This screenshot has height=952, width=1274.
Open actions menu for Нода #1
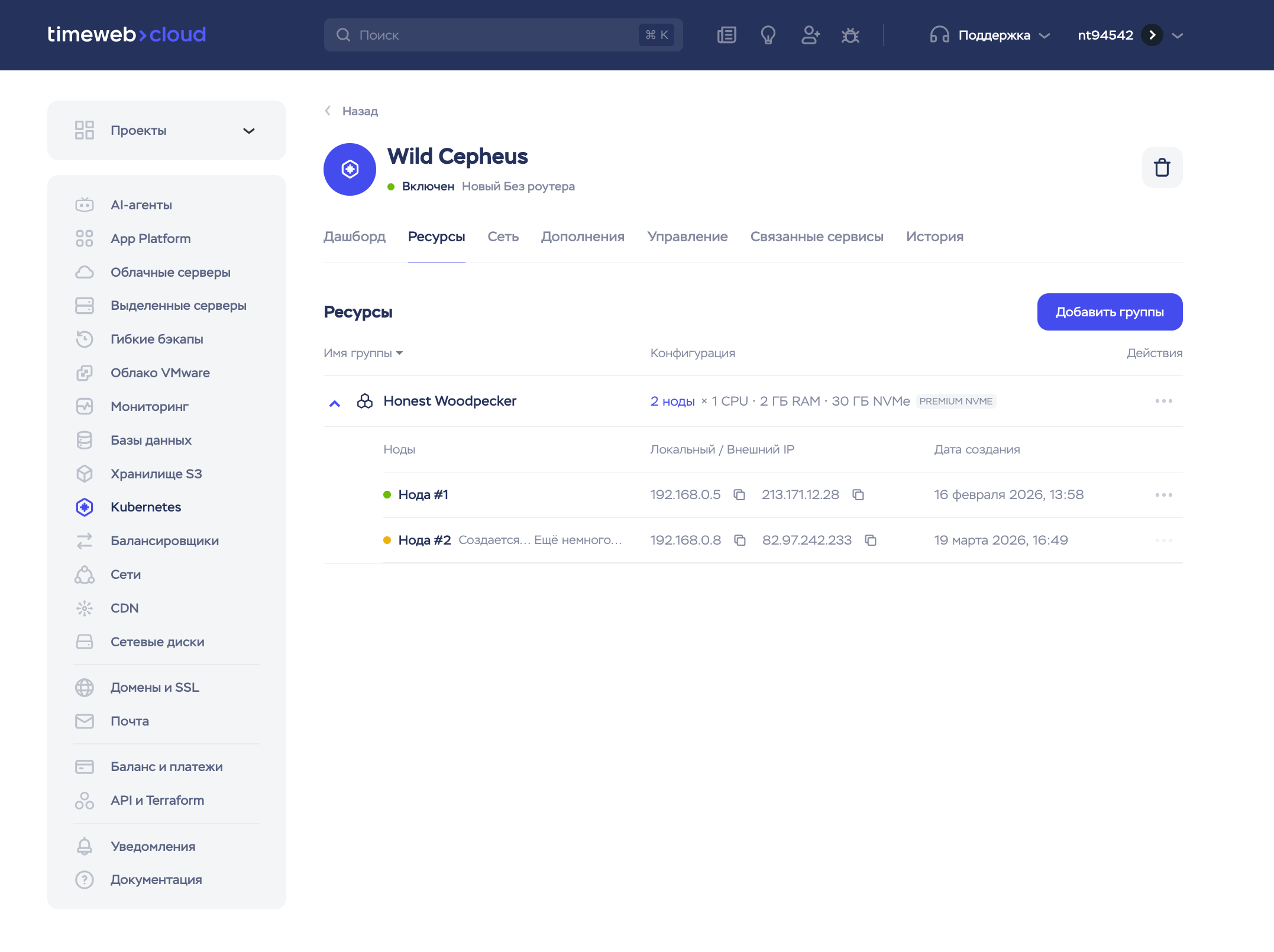click(1163, 495)
